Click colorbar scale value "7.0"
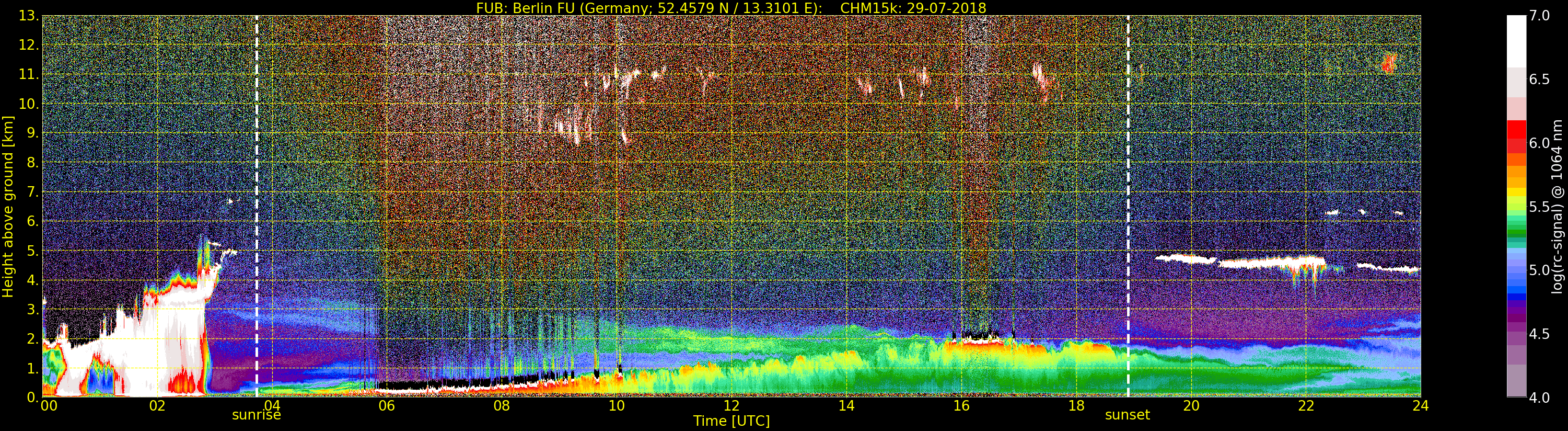The height and width of the screenshot is (431, 1568). (x=1539, y=16)
